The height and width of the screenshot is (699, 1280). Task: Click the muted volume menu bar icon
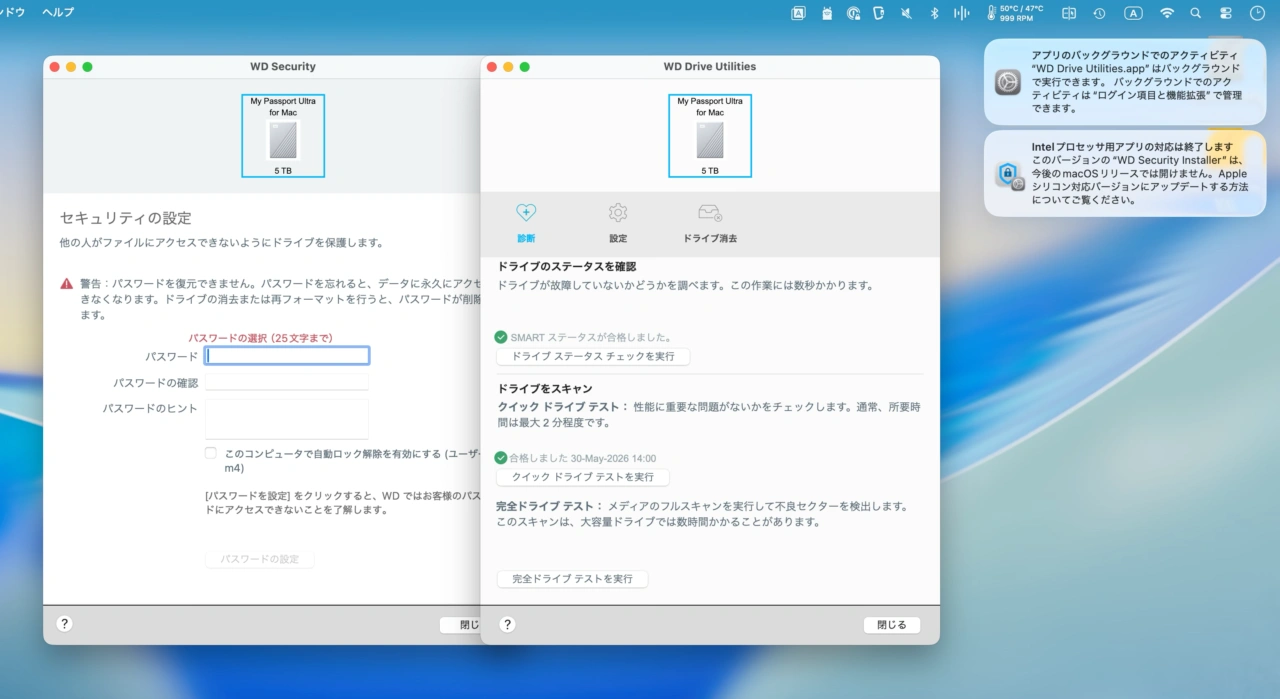(906, 13)
